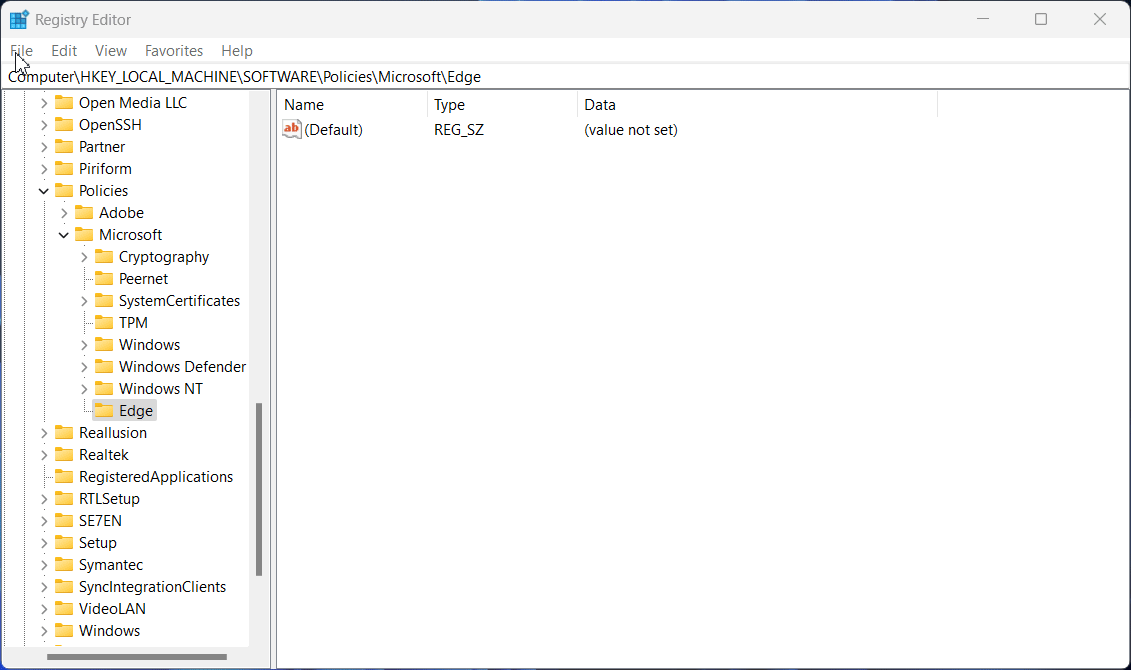
Task: Expand the Symantec key
Action: (x=44, y=565)
